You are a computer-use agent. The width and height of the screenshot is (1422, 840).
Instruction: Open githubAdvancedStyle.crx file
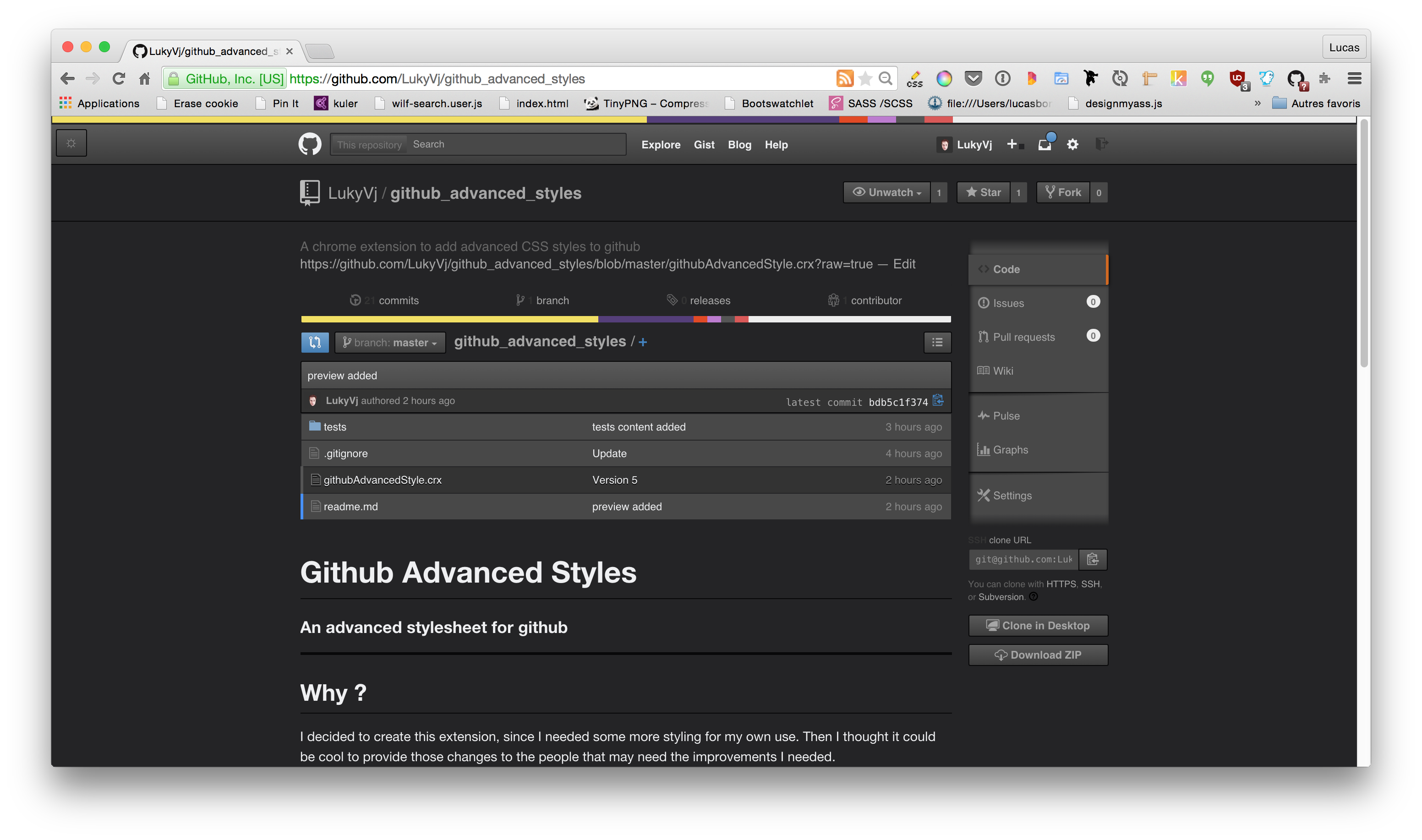click(383, 480)
